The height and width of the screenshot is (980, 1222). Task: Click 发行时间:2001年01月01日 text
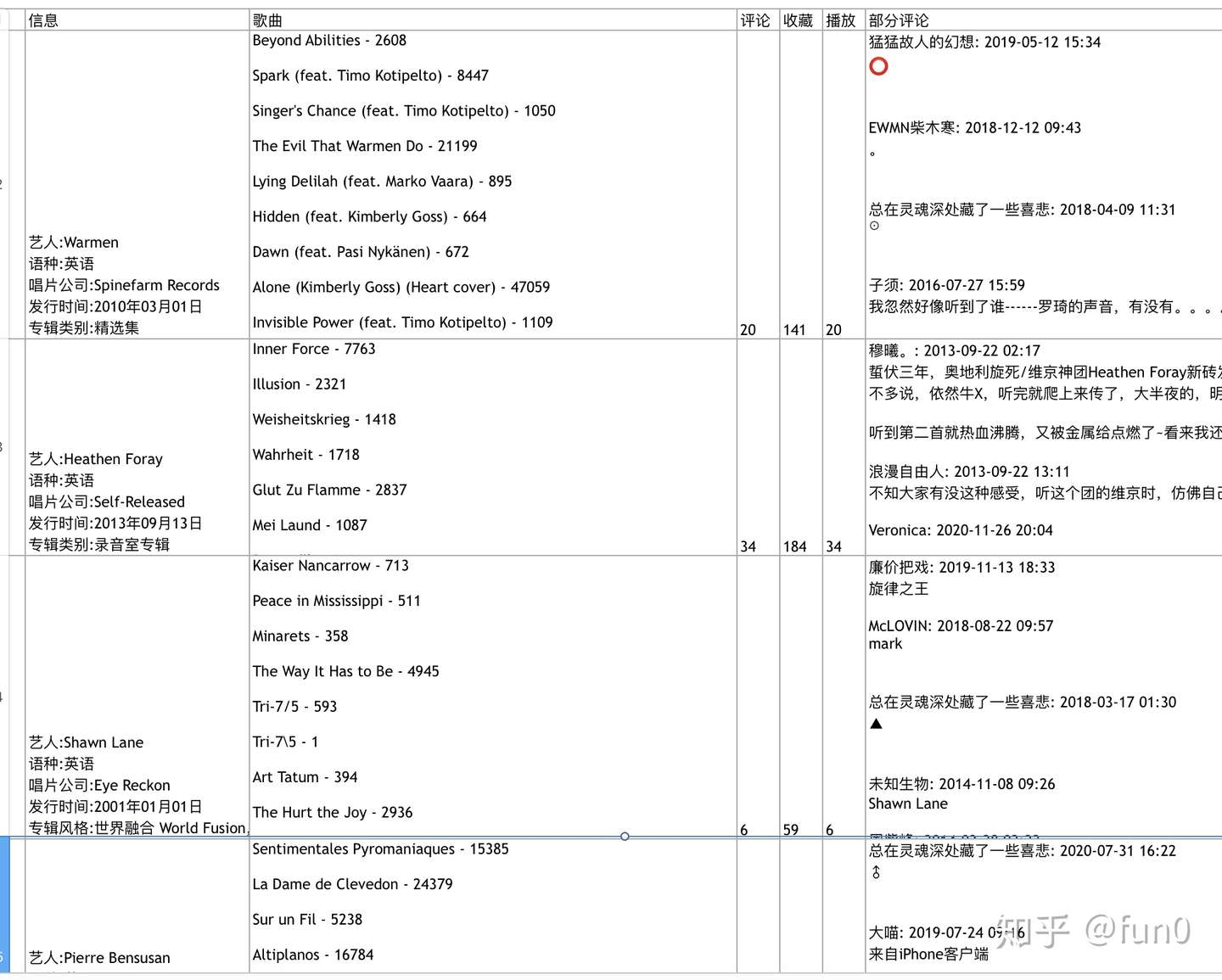tap(115, 807)
